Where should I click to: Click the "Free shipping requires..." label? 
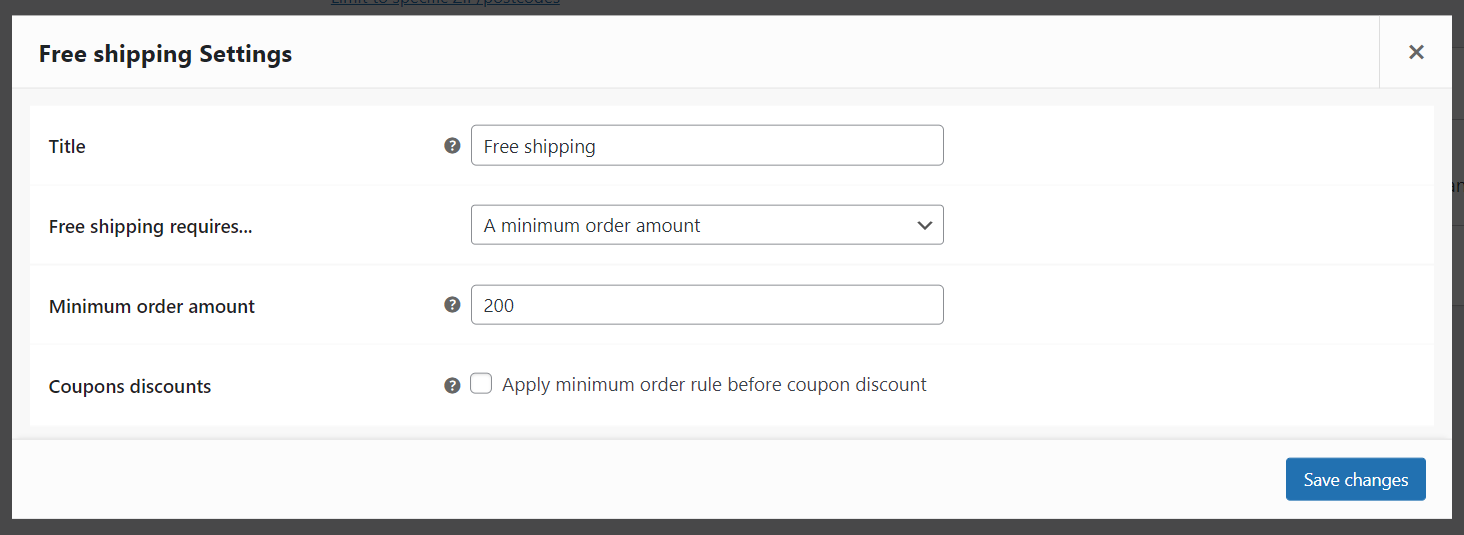coord(150,226)
